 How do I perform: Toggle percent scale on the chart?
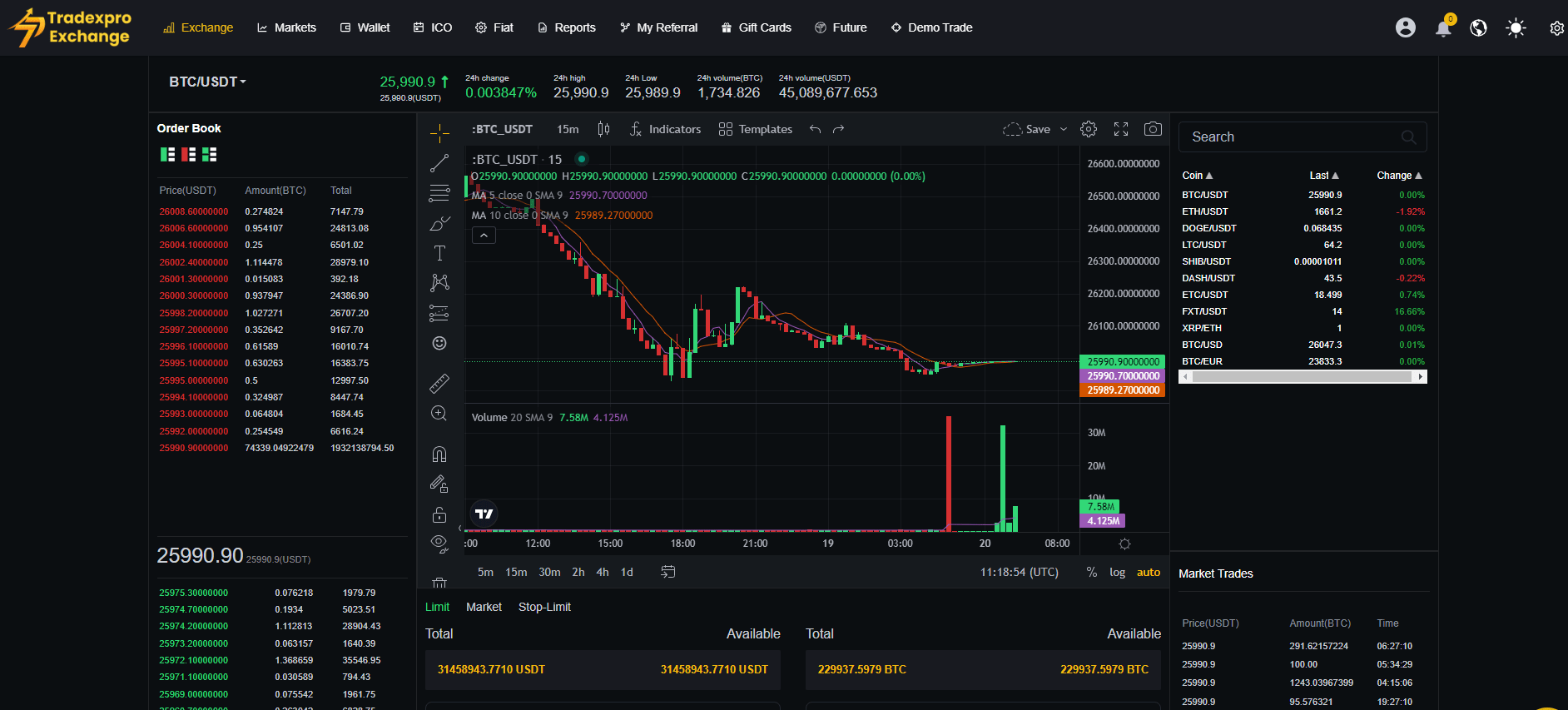(x=1091, y=572)
